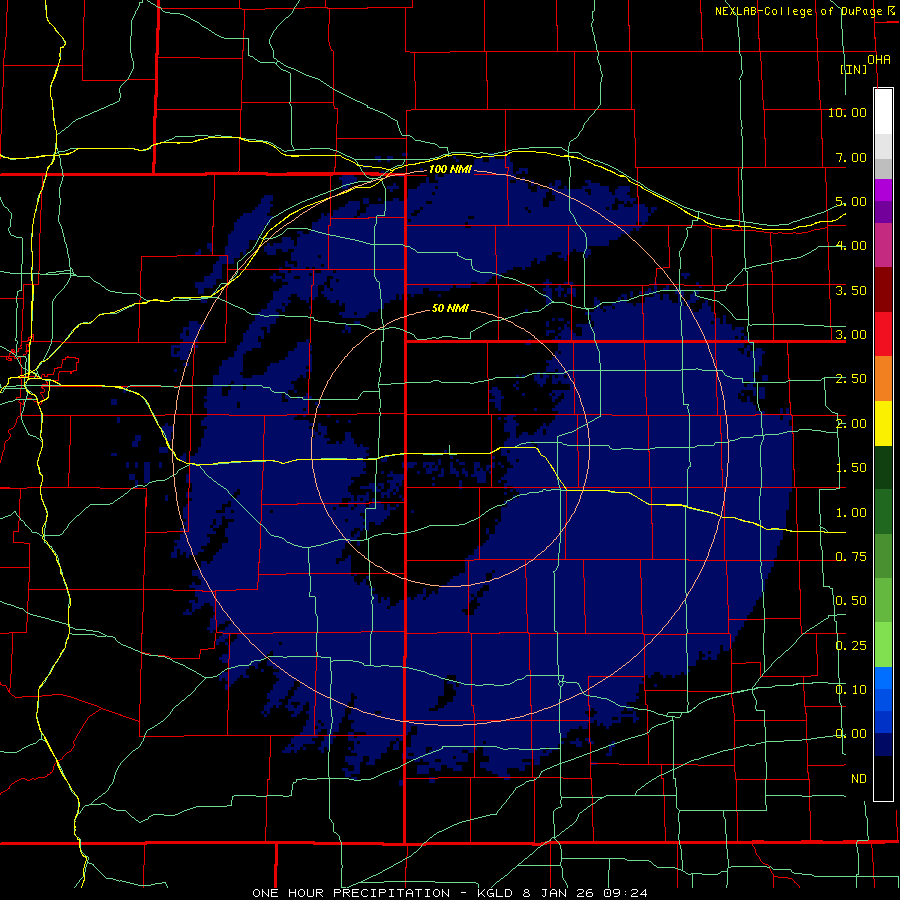Click the 0.25 legend value

tap(851, 646)
